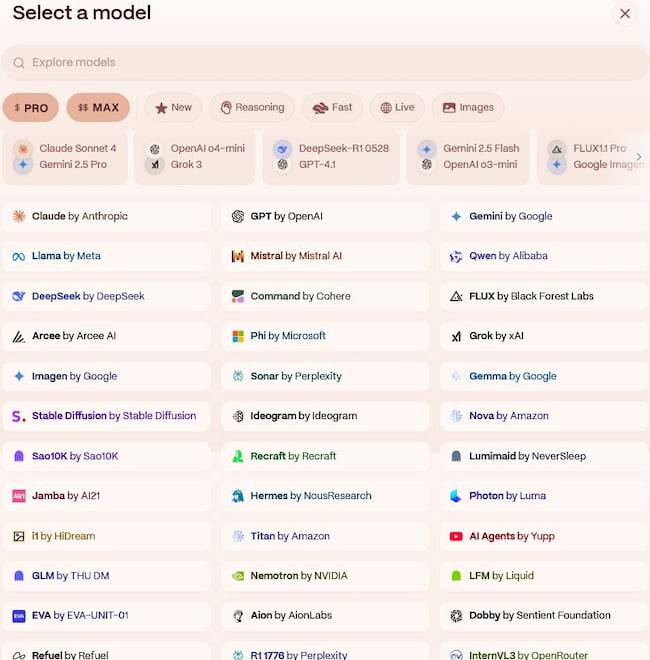Click the FLUX triangle icon in the list
Viewport: 650px width, 660px height.
tap(456, 296)
